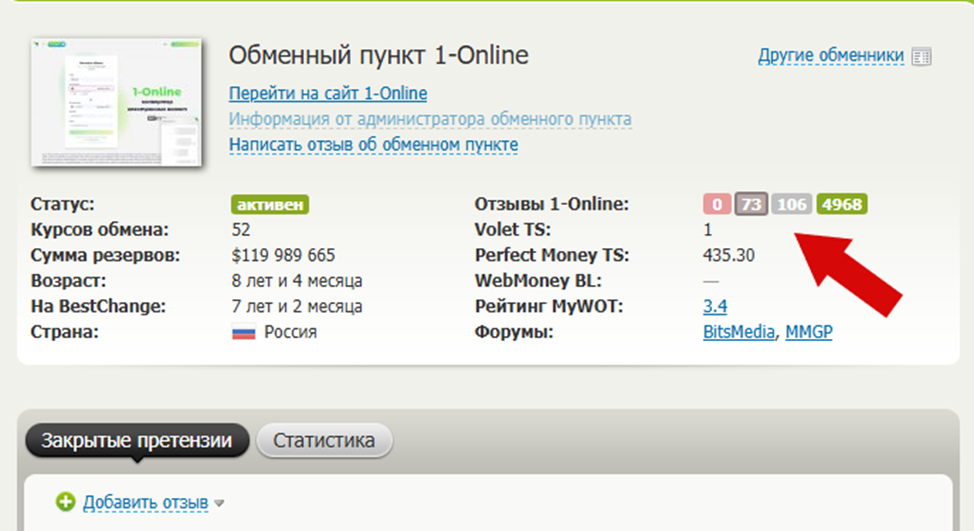Open the Другие обменники link
Viewport: 974px width, 531px height.
[x=831, y=55]
